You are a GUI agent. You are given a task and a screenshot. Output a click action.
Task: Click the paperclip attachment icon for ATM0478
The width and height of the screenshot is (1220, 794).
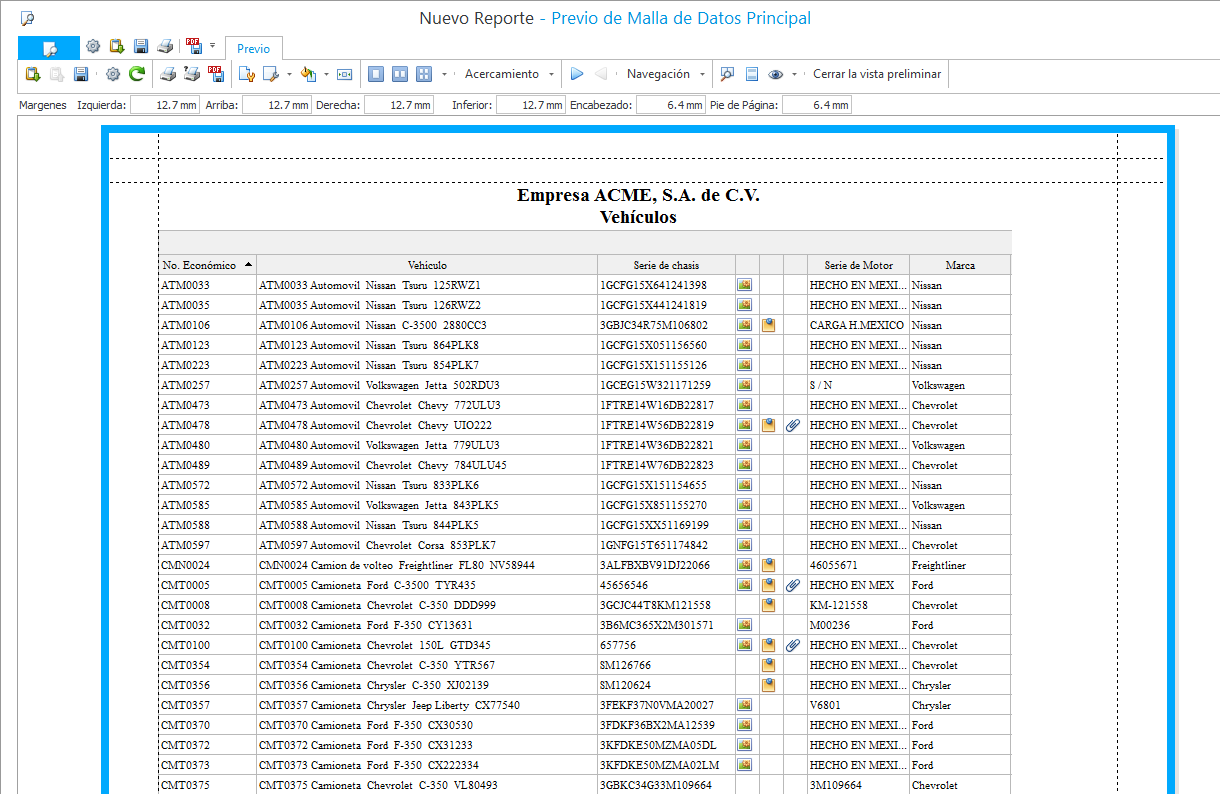point(794,425)
